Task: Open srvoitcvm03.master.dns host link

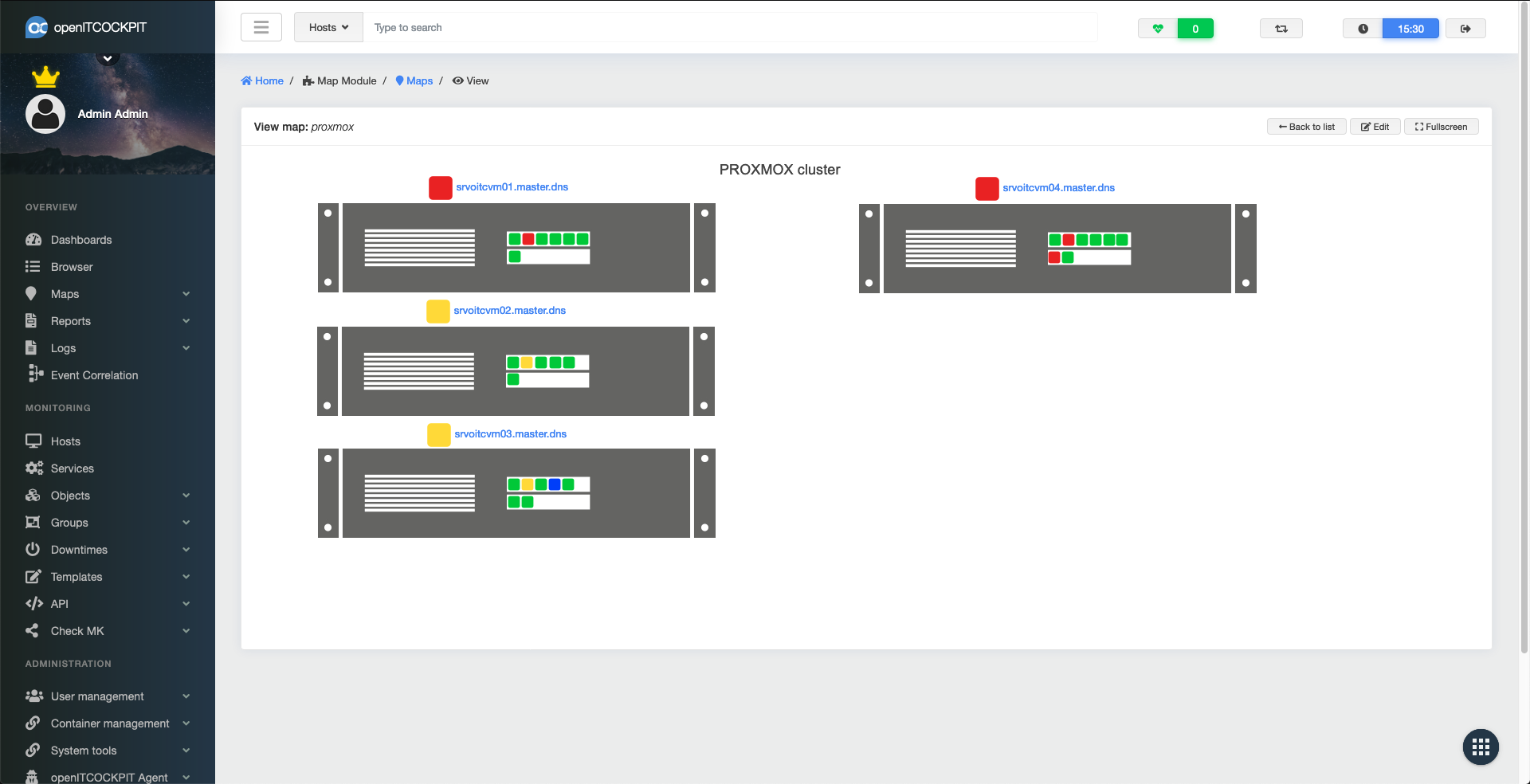Action: click(x=511, y=434)
